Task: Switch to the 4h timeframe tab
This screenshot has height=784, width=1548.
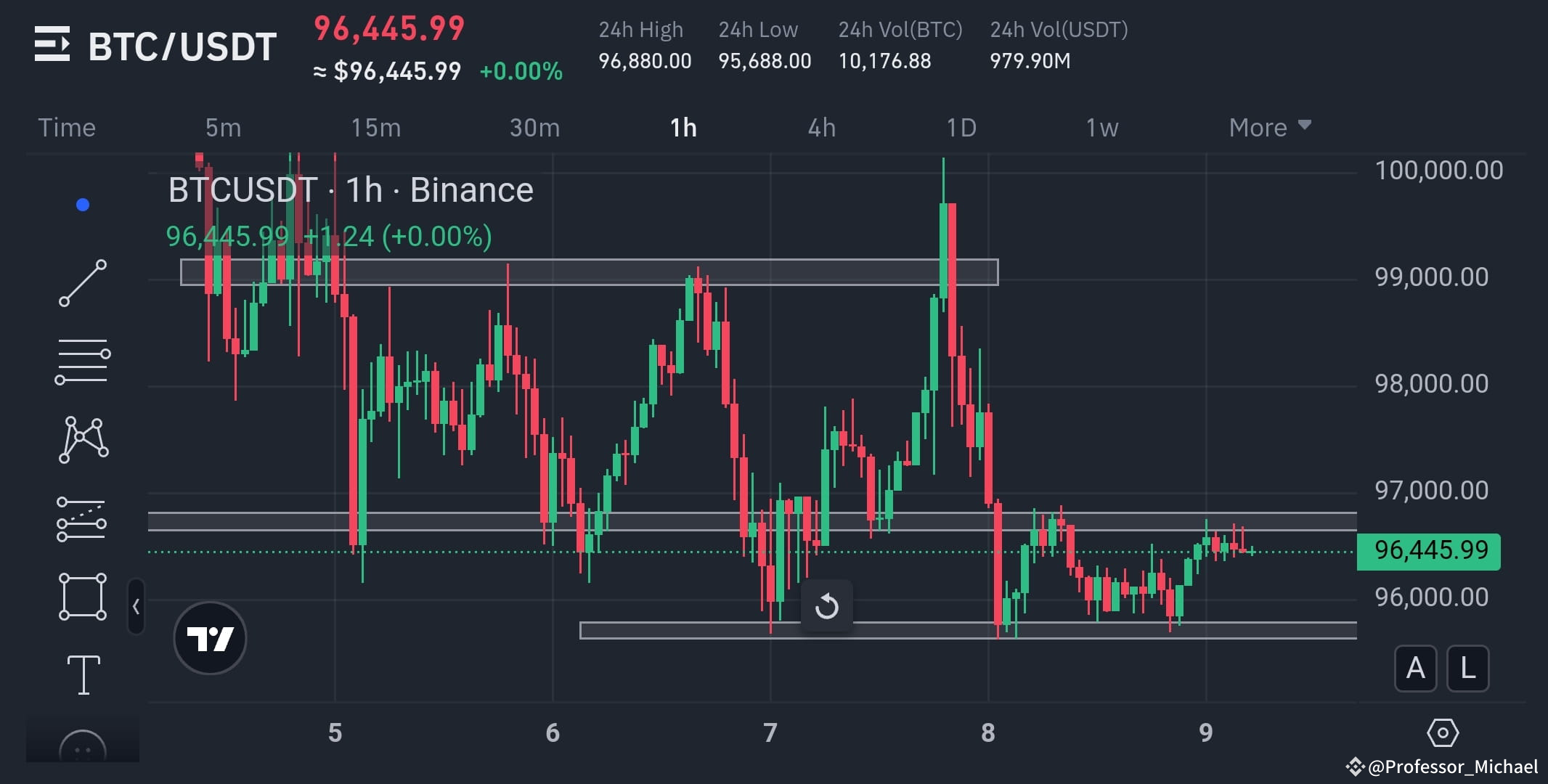Action: coord(821,127)
